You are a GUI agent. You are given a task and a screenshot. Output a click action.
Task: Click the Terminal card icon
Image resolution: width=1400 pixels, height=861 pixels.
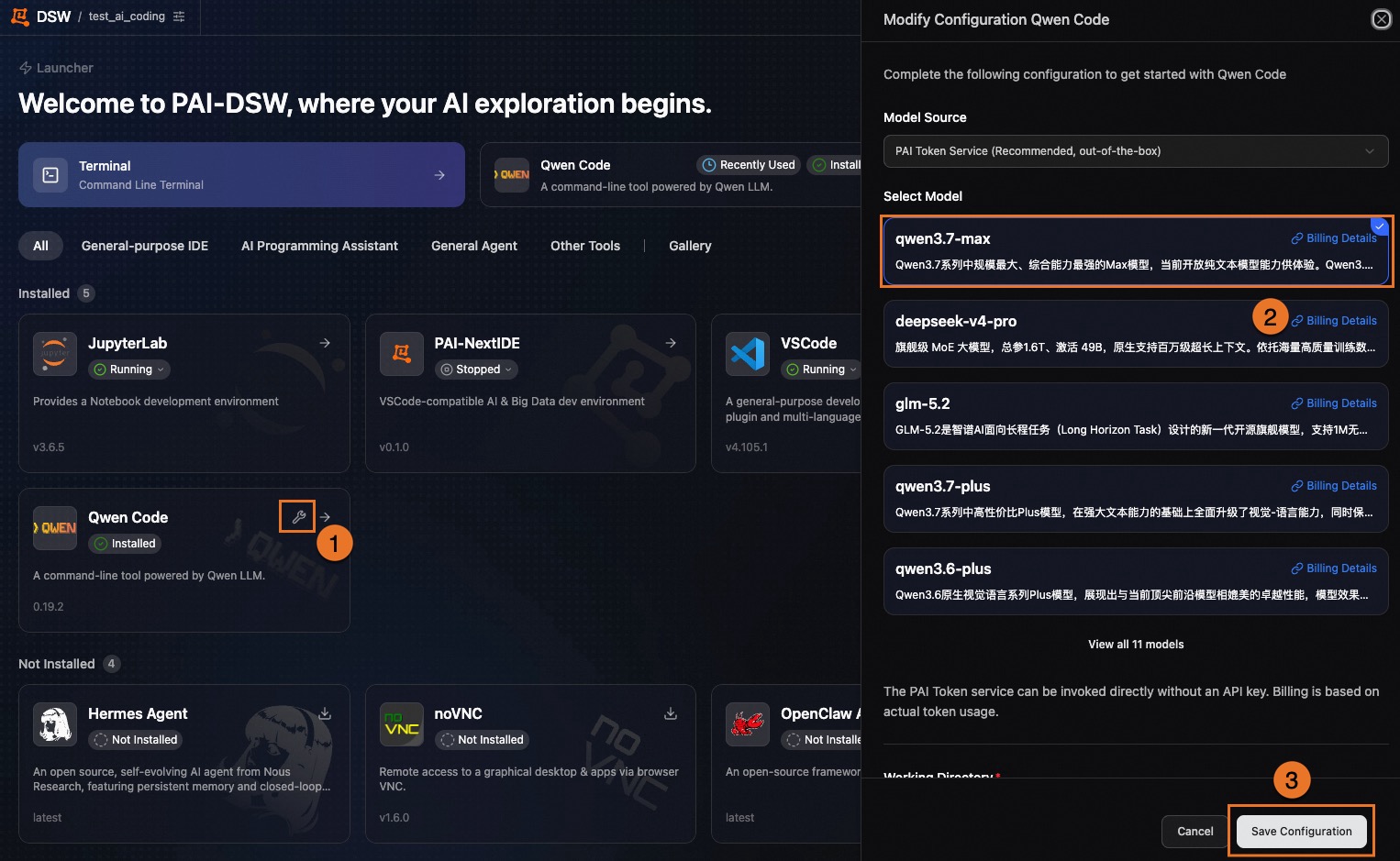(x=50, y=175)
